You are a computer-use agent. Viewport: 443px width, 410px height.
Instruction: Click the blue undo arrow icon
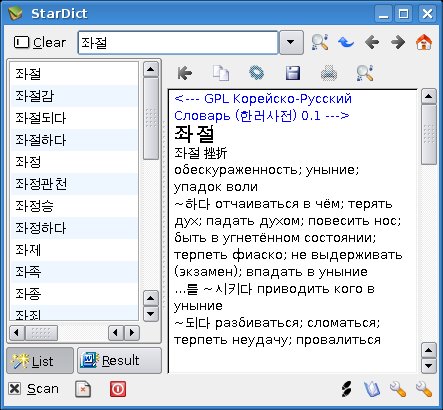pos(346,42)
